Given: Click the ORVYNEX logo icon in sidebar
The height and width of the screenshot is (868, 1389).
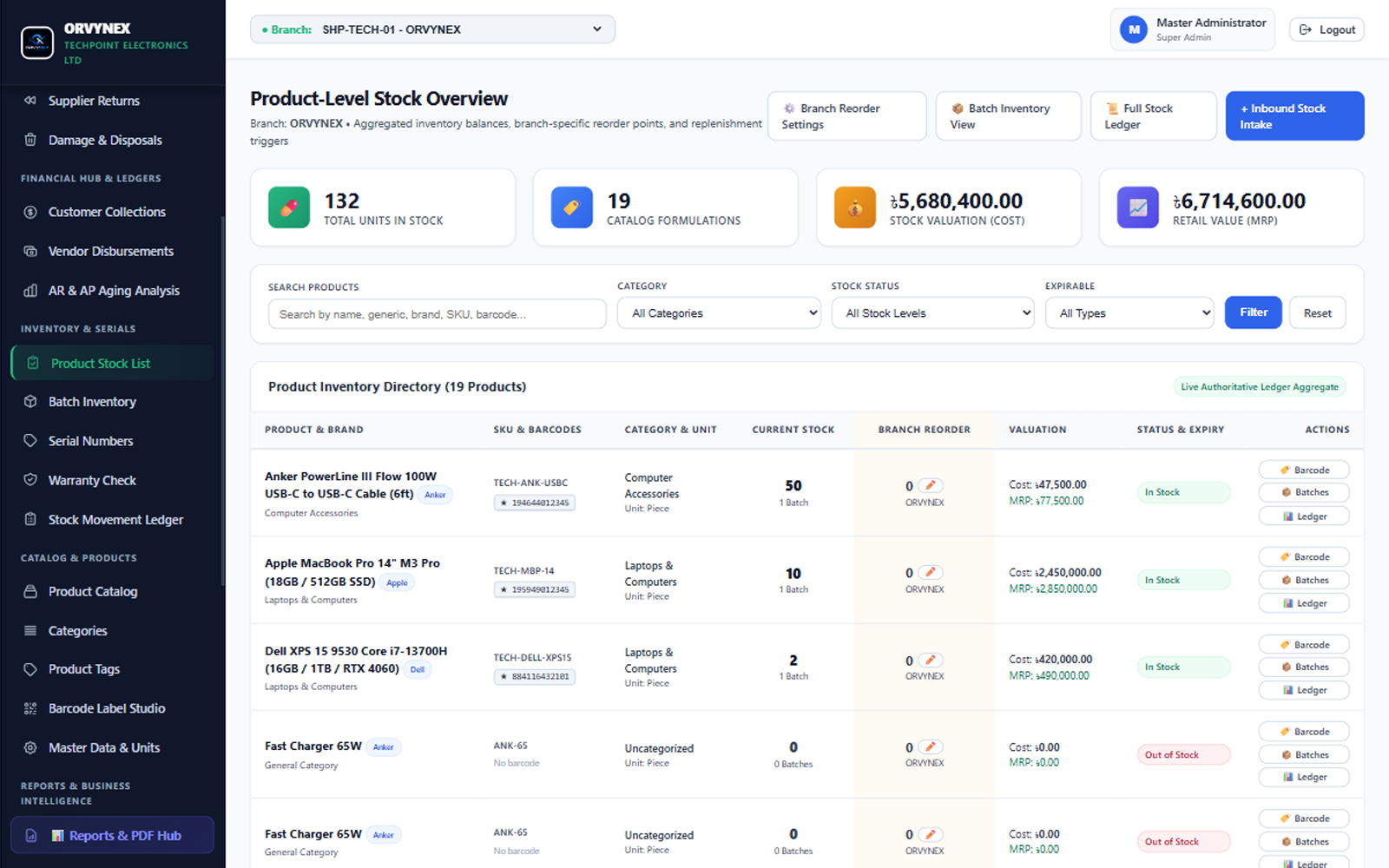Looking at the screenshot, I should pyautogui.click(x=37, y=43).
